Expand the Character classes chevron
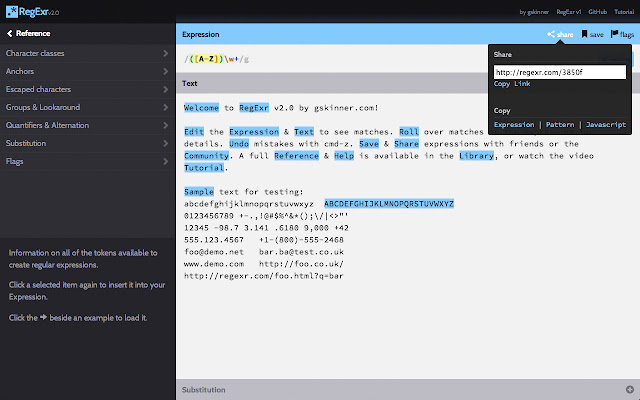640x400 pixels. tap(165, 53)
